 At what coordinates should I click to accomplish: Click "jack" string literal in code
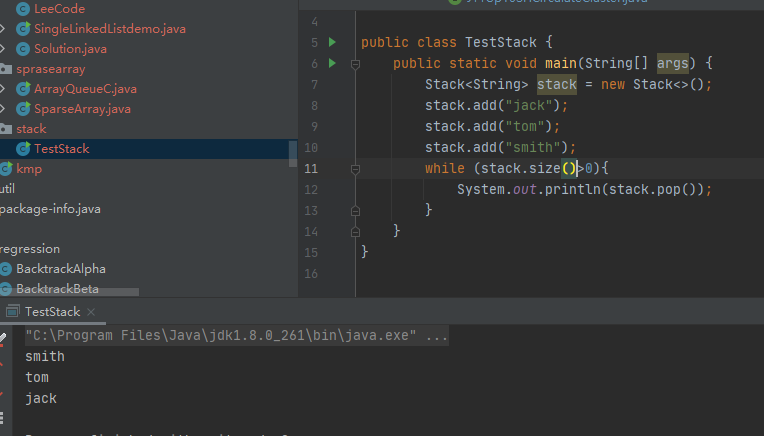tap(529, 105)
